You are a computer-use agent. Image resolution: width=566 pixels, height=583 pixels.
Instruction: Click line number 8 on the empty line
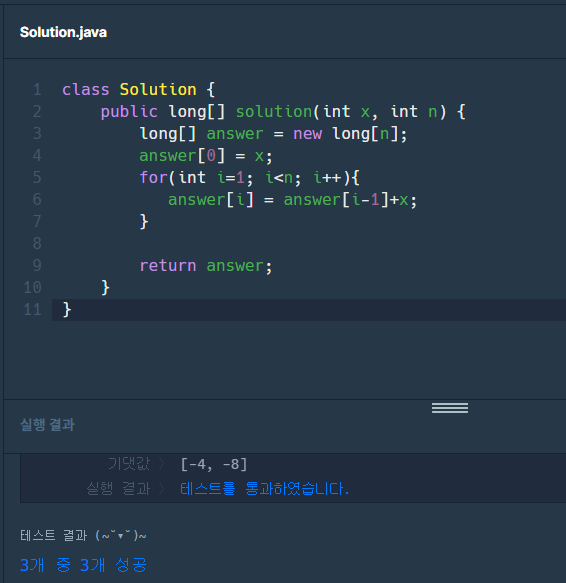click(x=37, y=244)
